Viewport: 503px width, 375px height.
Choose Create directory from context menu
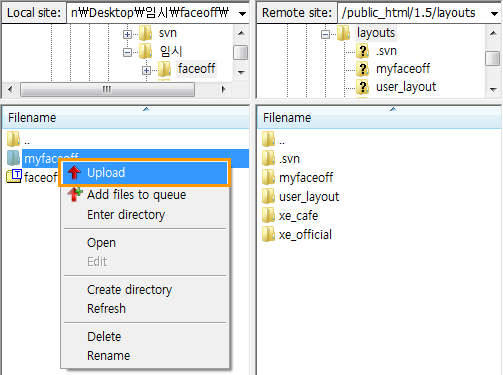tap(129, 290)
